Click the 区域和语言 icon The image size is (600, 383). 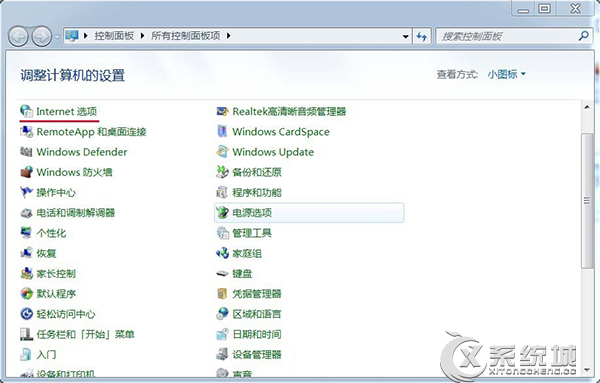point(222,314)
